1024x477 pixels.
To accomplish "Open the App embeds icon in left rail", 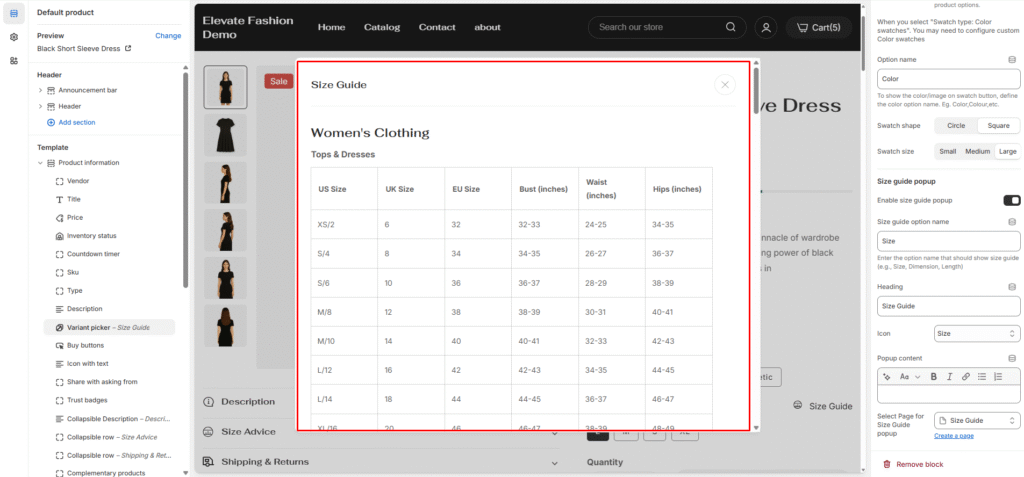I will 14,61.
